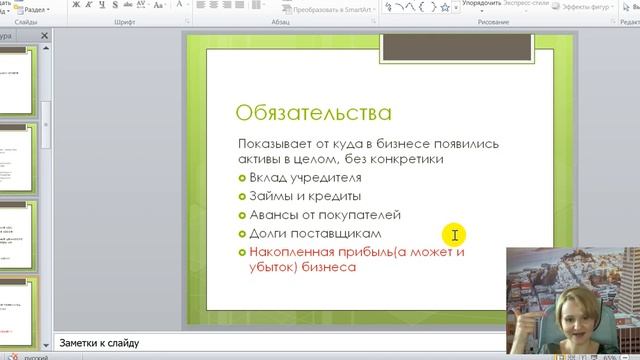Viewport: 640px width, 360px height.
Task: Open Преобразовать в SmartArt menu
Action: (329, 9)
